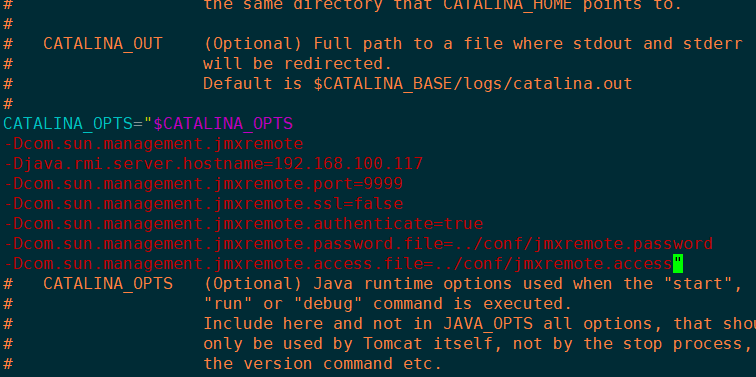Image resolution: width=756 pixels, height=377 pixels.
Task: Select the jmxremote.port=9999 line
Action: tap(203, 184)
